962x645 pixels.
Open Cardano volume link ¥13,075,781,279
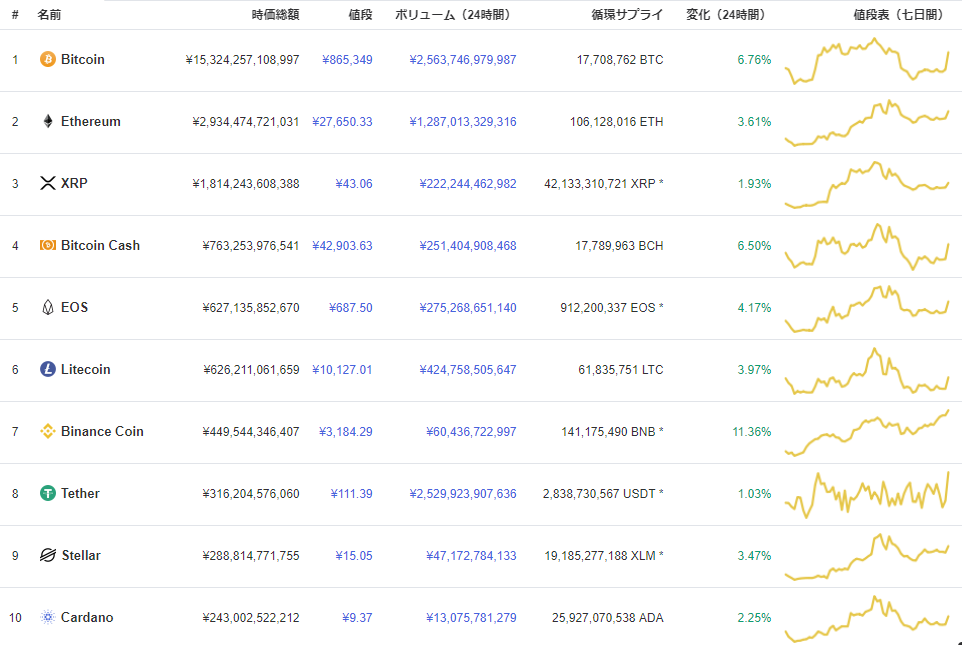(x=471, y=618)
